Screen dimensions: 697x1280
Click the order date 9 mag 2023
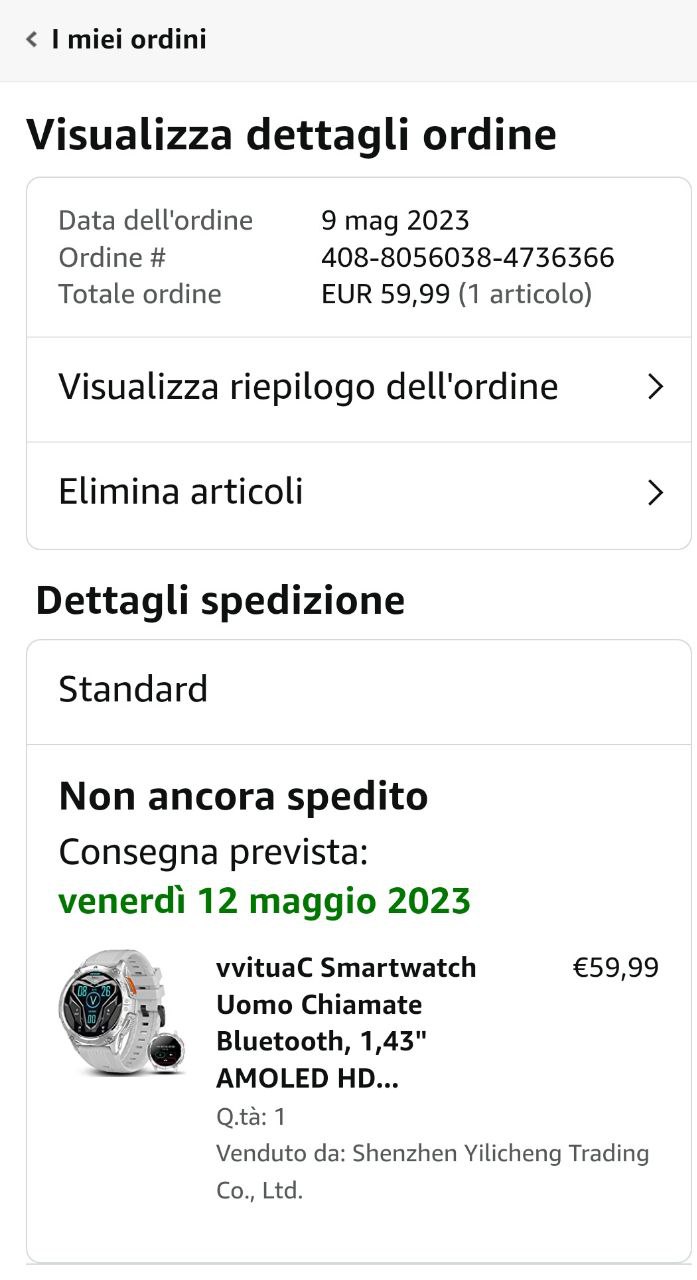coord(395,220)
